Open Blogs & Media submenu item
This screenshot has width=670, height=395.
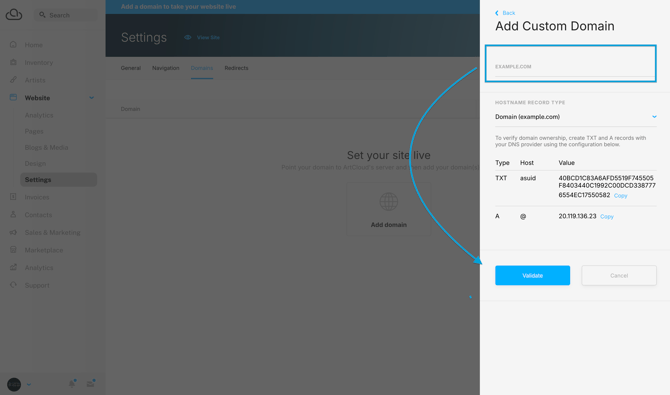point(46,147)
